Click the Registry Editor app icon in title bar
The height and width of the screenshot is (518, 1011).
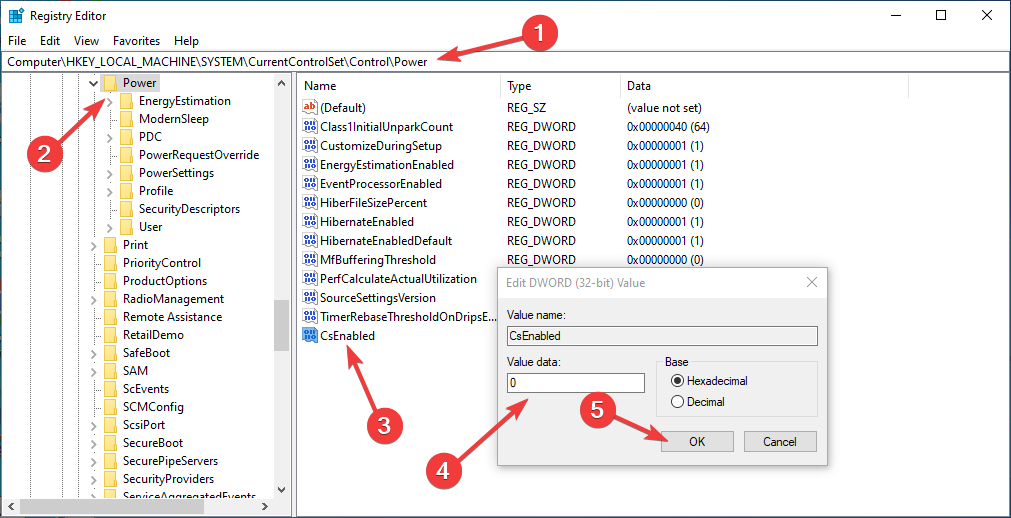tap(16, 15)
